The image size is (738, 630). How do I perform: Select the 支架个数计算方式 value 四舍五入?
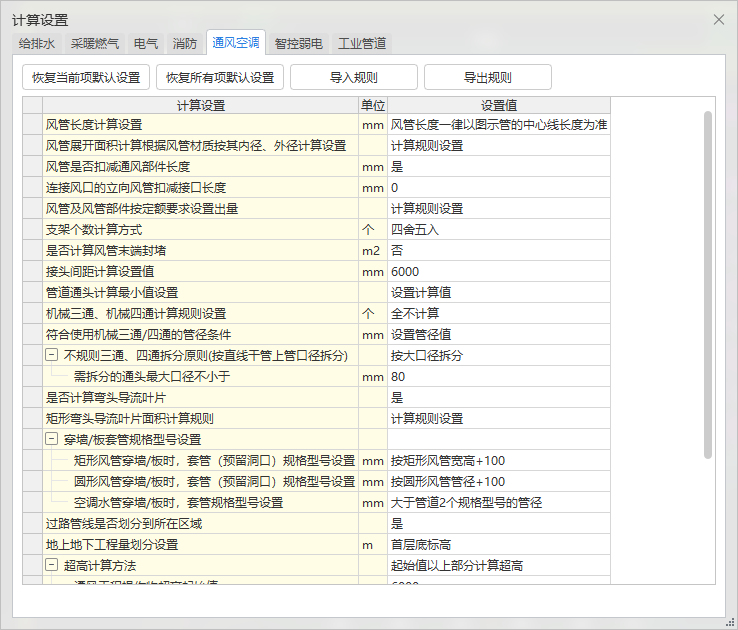(497, 229)
